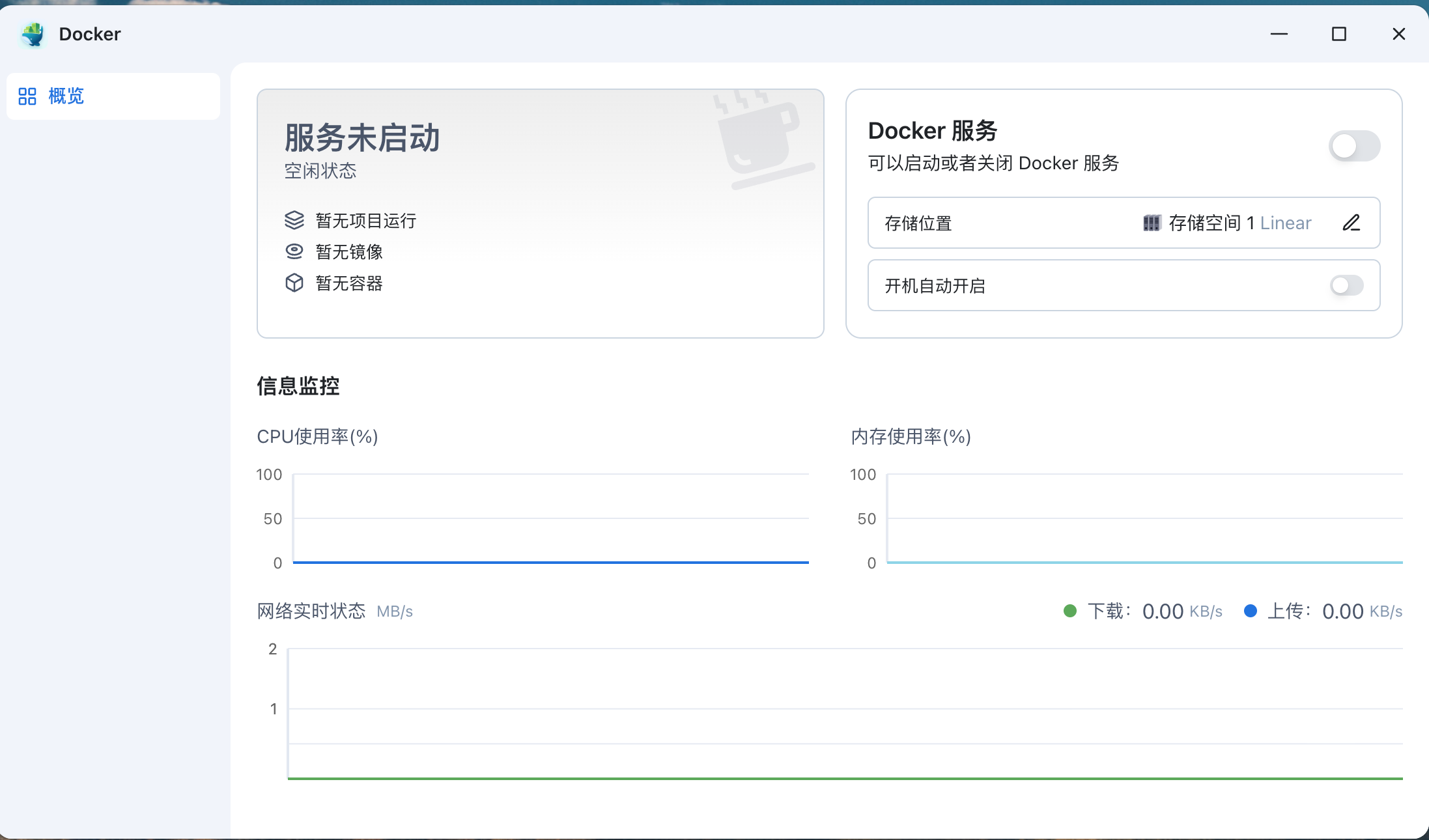Click inside the CPU使用率 chart area
This screenshot has width=1429, height=840.
pyautogui.click(x=550, y=518)
